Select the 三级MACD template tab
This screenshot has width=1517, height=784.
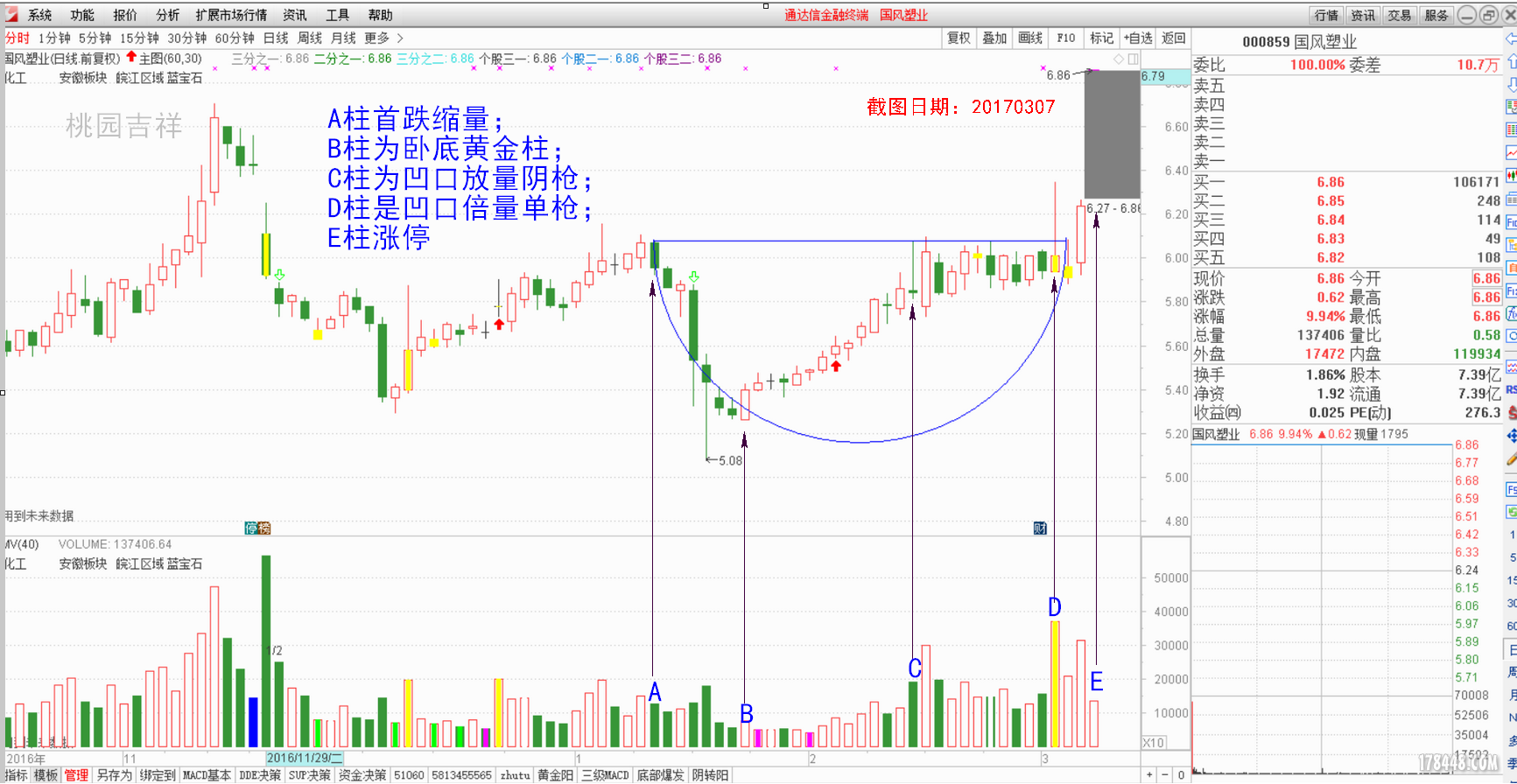click(x=605, y=775)
